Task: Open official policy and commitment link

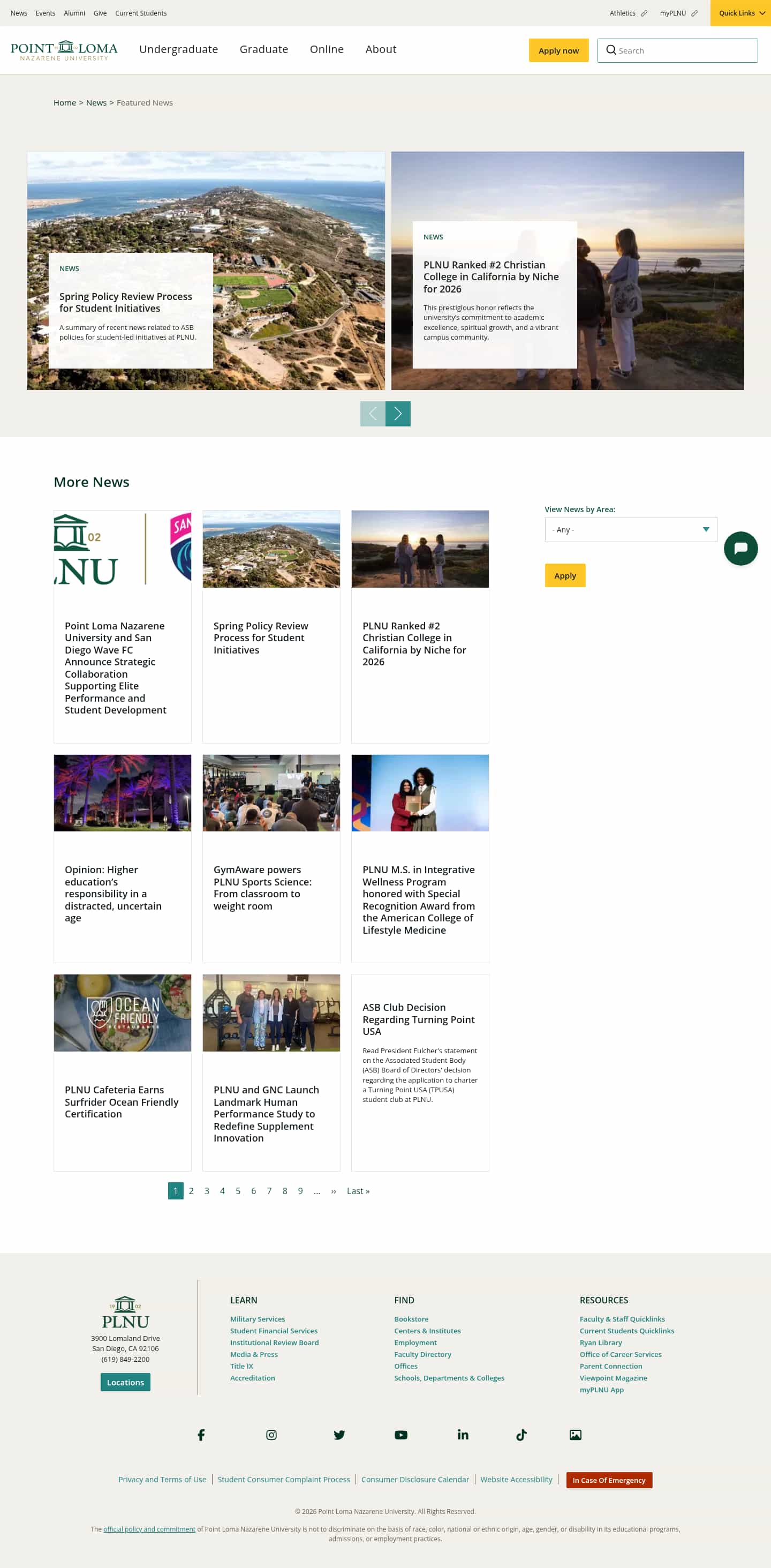Action: (x=149, y=1528)
